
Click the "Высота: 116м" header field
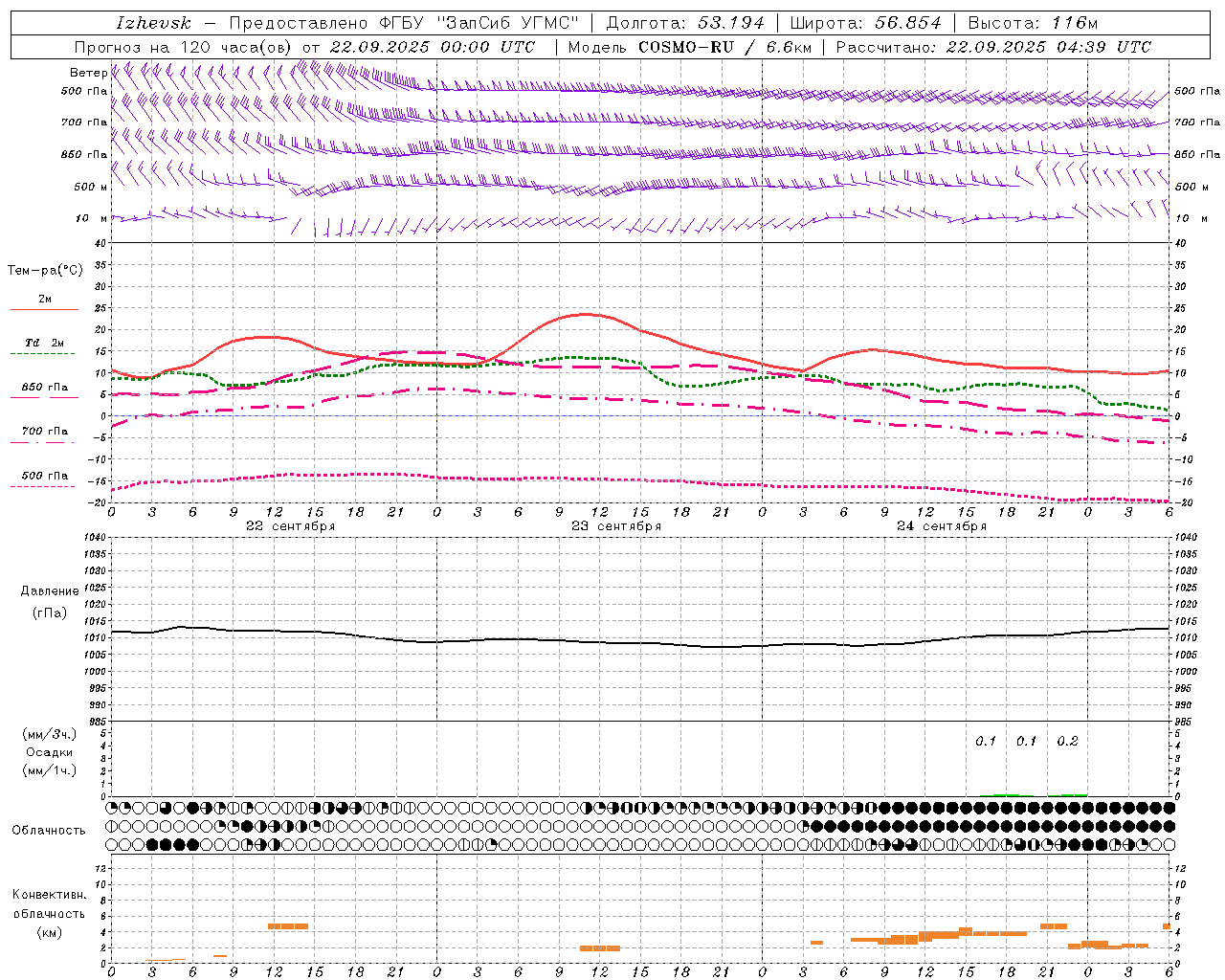coord(1033,23)
